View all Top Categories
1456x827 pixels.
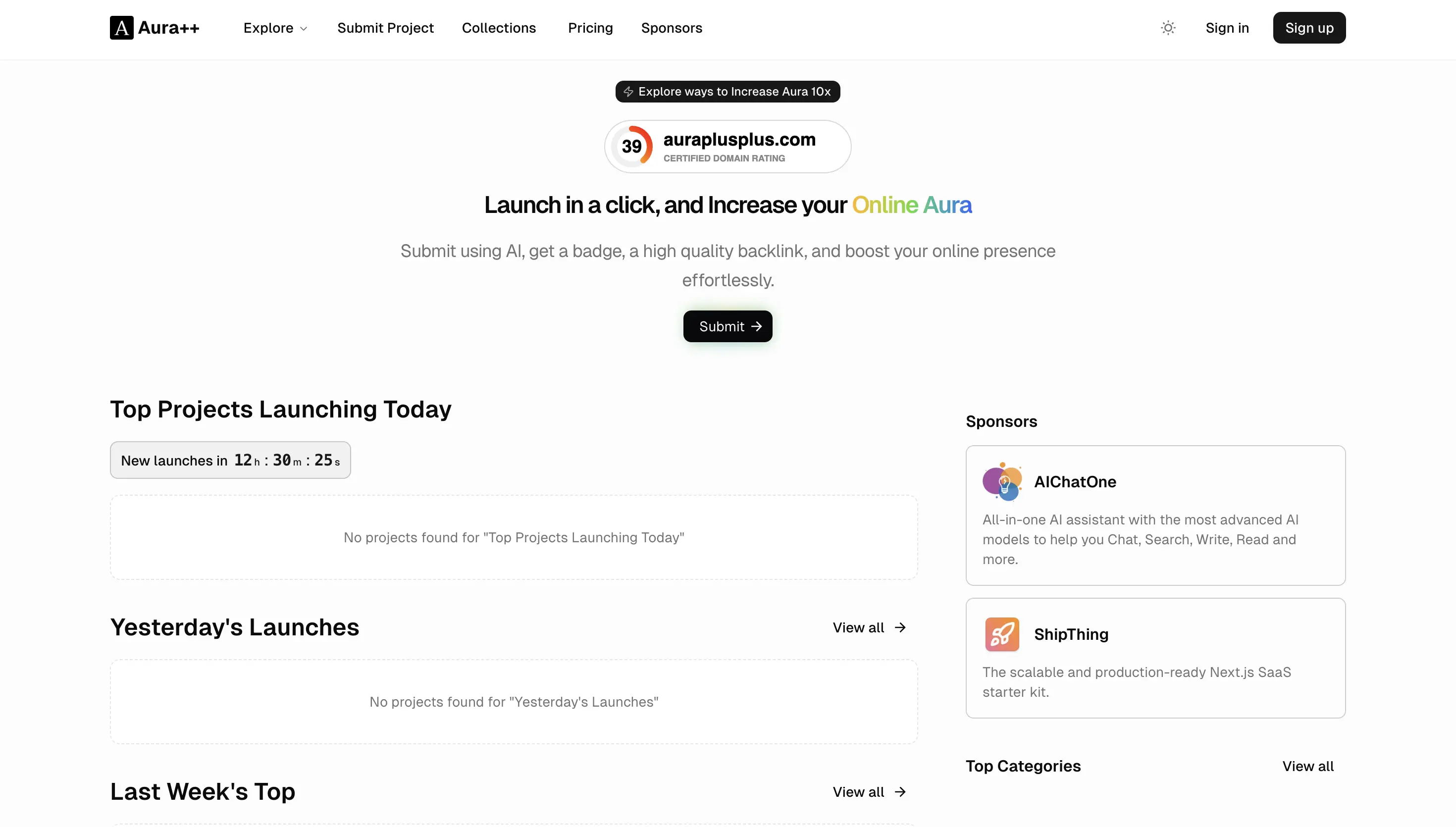[1308, 766]
